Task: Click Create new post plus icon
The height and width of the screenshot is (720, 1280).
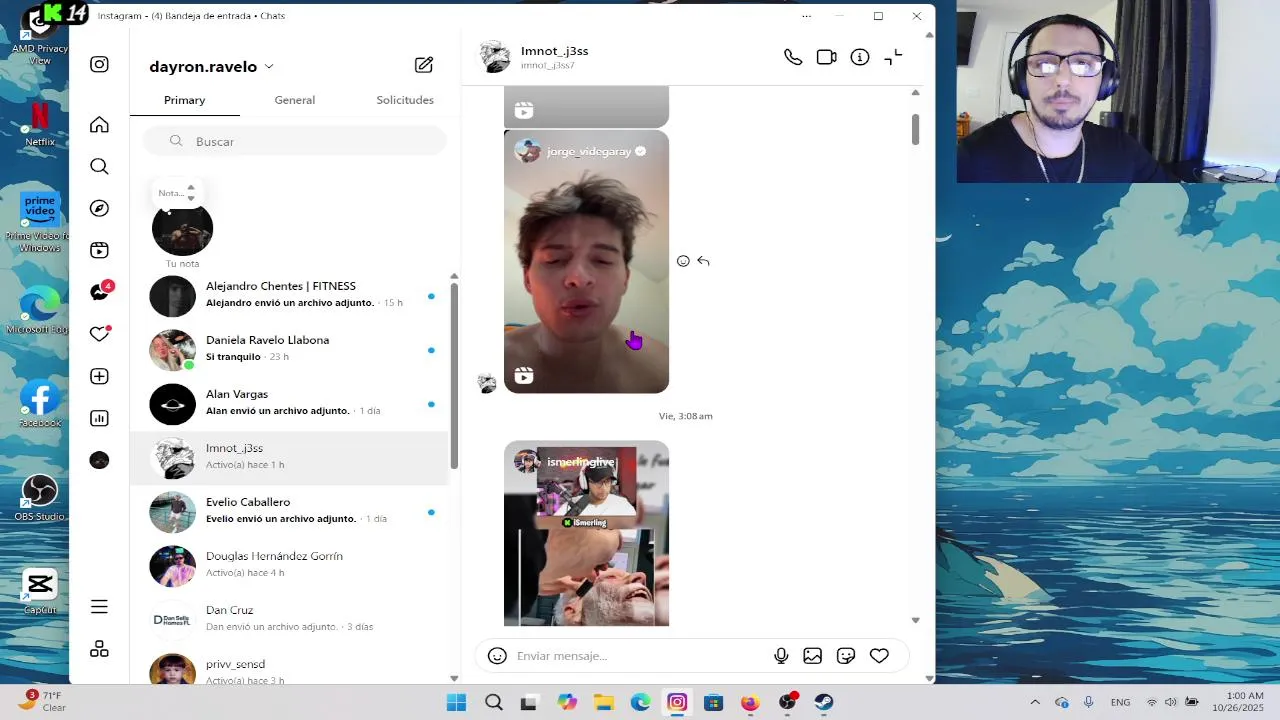Action: point(99,376)
